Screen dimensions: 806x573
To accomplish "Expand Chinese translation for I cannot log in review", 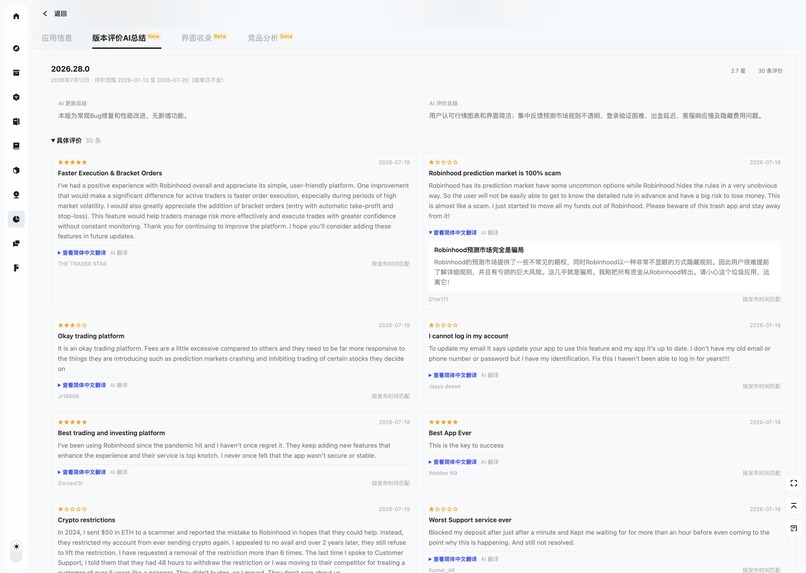I will pos(453,375).
